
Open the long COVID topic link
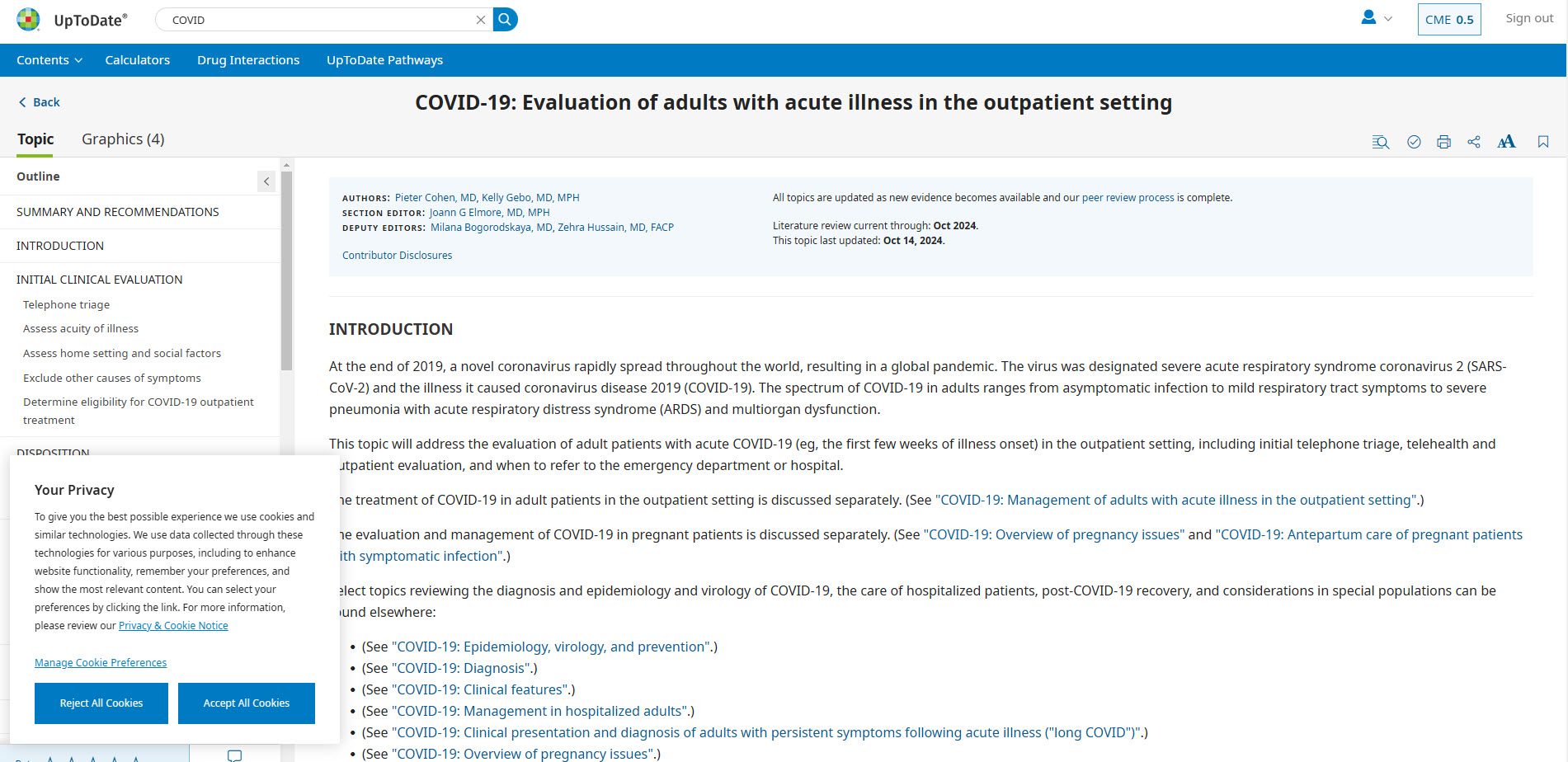coord(767,732)
